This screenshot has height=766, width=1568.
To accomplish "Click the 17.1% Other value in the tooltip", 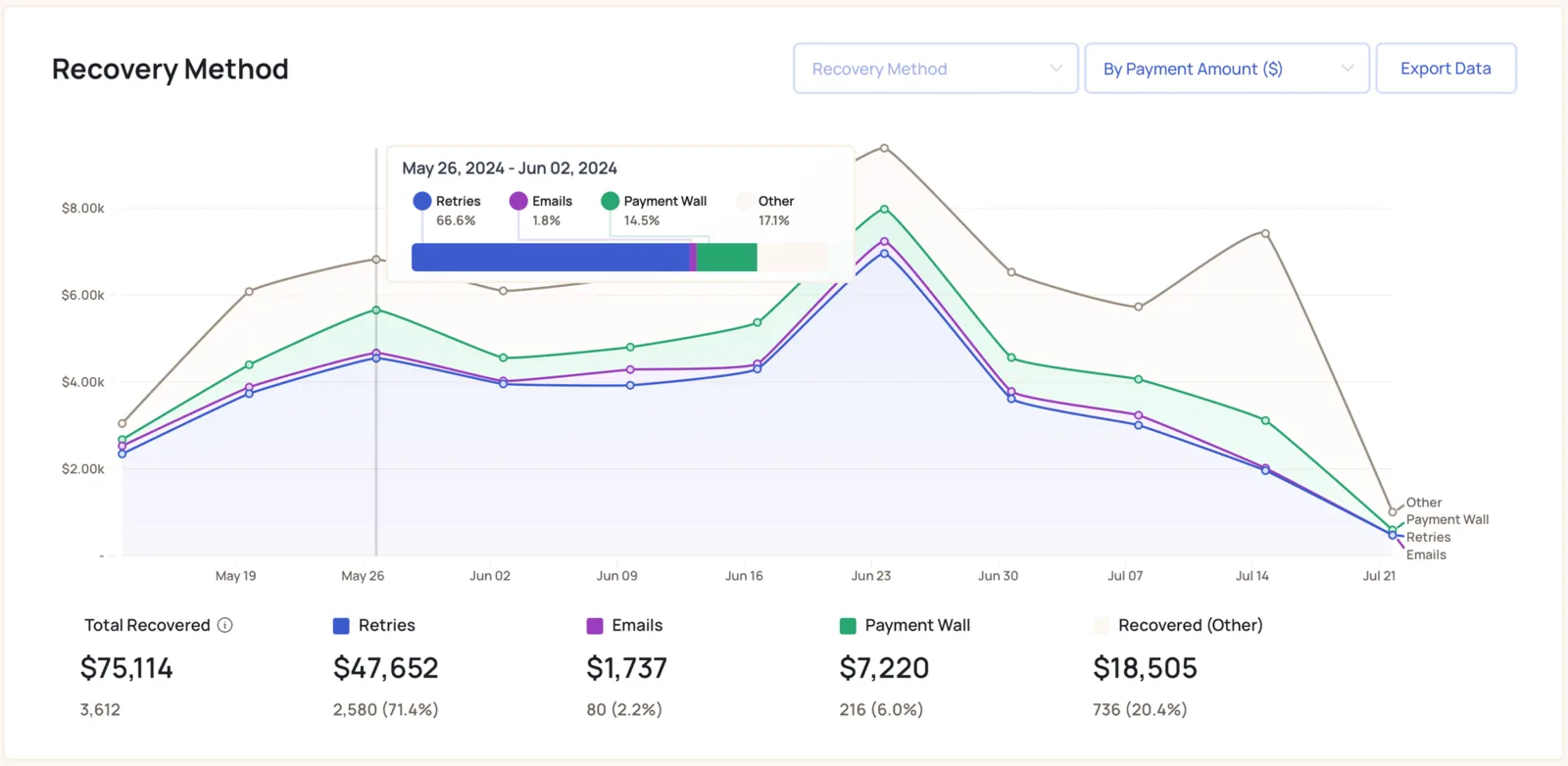I will click(773, 220).
